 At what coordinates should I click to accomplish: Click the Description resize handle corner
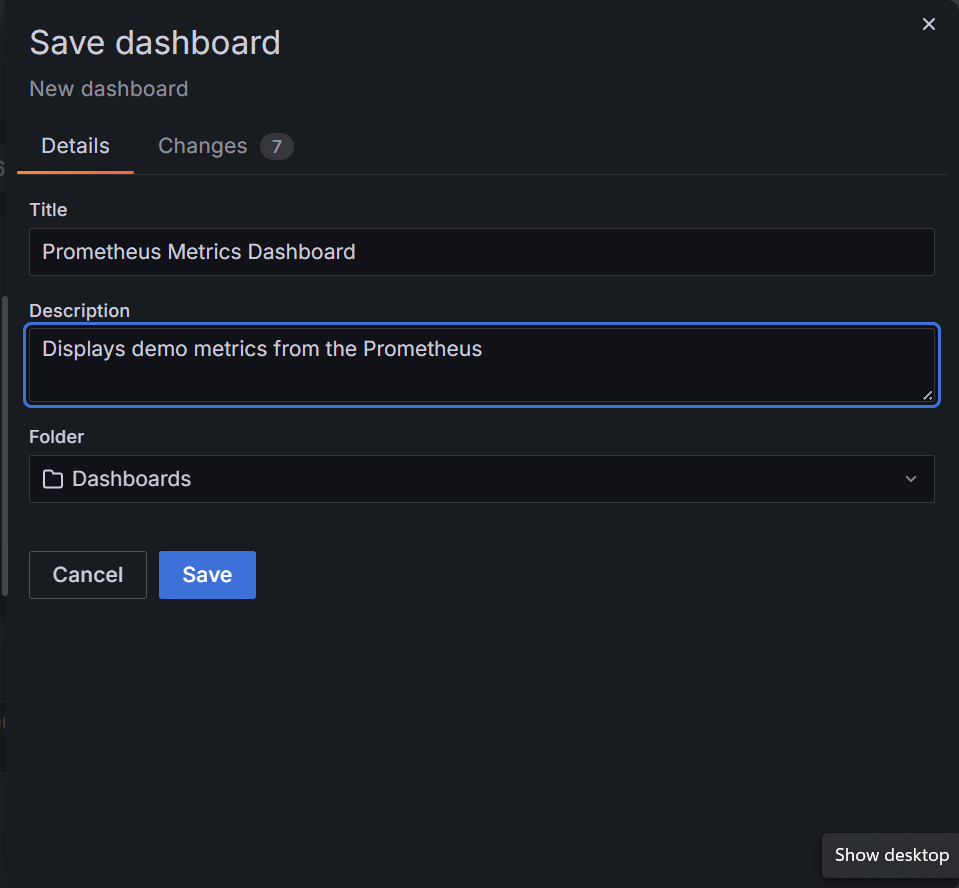tap(927, 395)
